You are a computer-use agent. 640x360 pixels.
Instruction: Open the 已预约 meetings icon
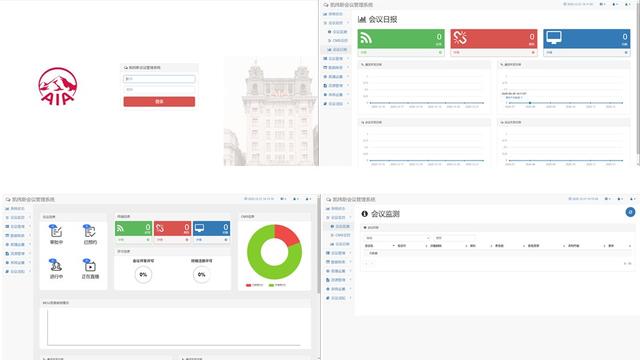[90, 234]
